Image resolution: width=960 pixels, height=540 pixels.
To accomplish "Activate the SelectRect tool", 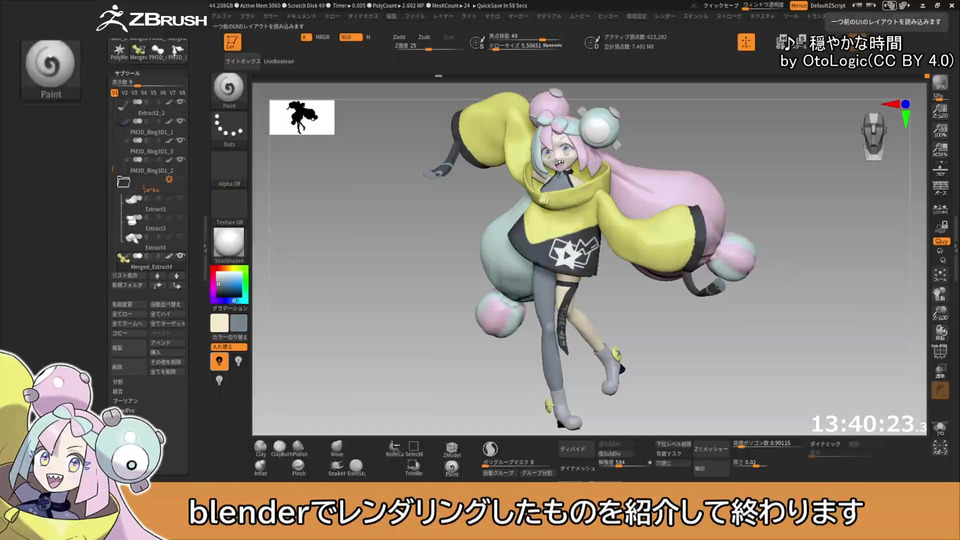I will (x=414, y=448).
